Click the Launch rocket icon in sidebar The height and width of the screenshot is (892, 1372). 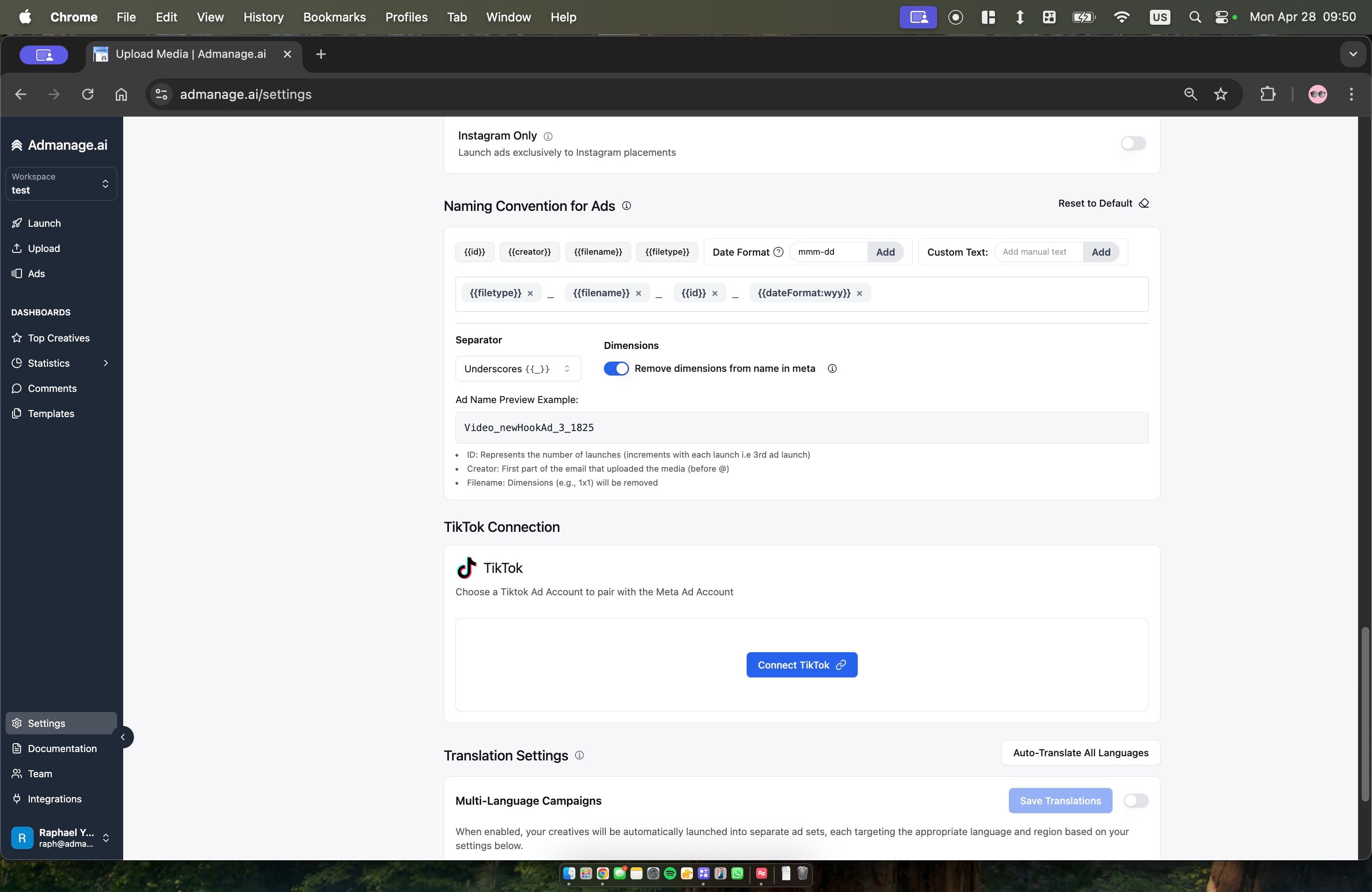17,223
